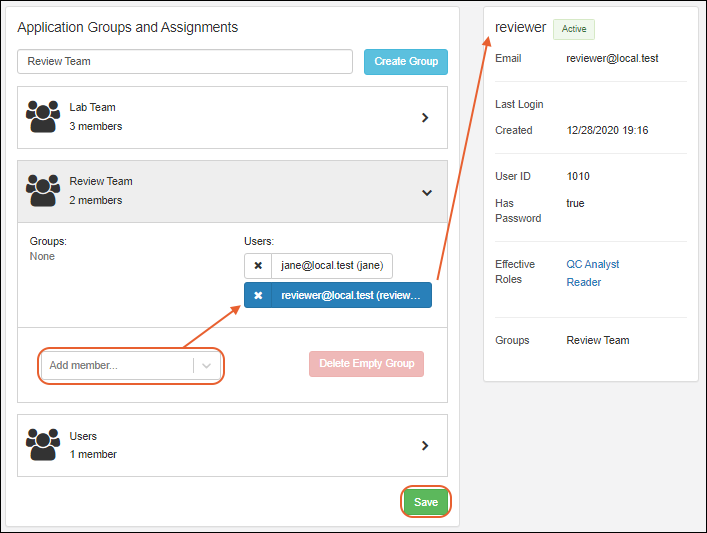Expand the Users group chevron
The width and height of the screenshot is (707, 533).
pos(425,446)
